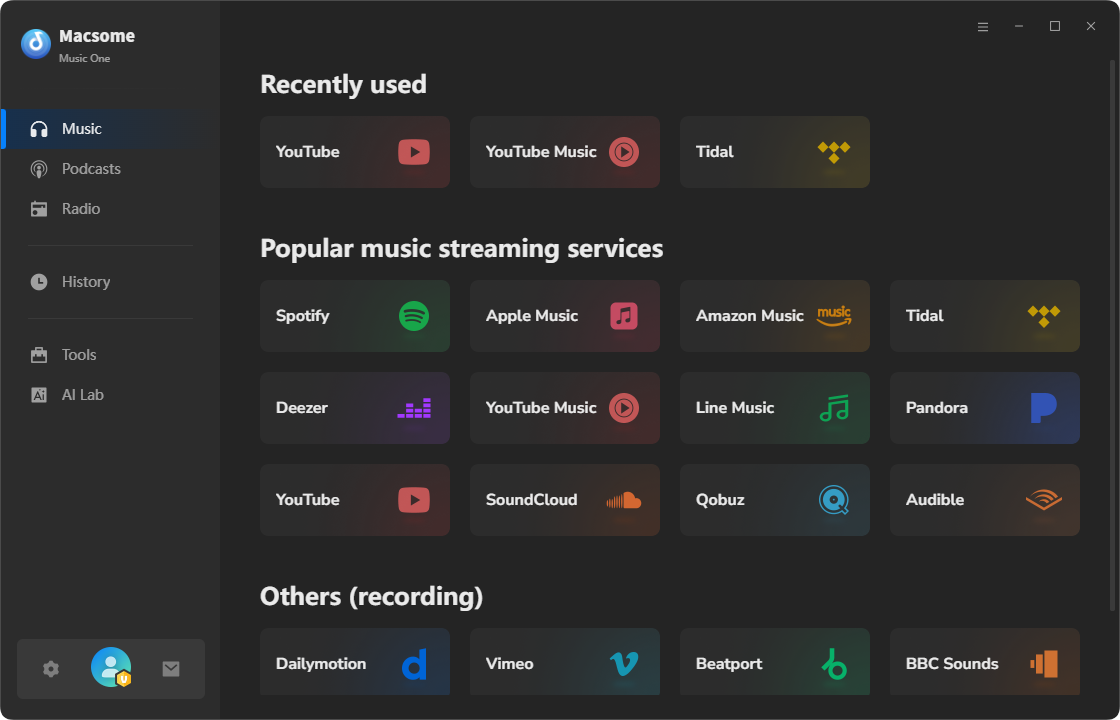The height and width of the screenshot is (720, 1120).
Task: Click the 'Music One' subtitle text
Action: 84,59
